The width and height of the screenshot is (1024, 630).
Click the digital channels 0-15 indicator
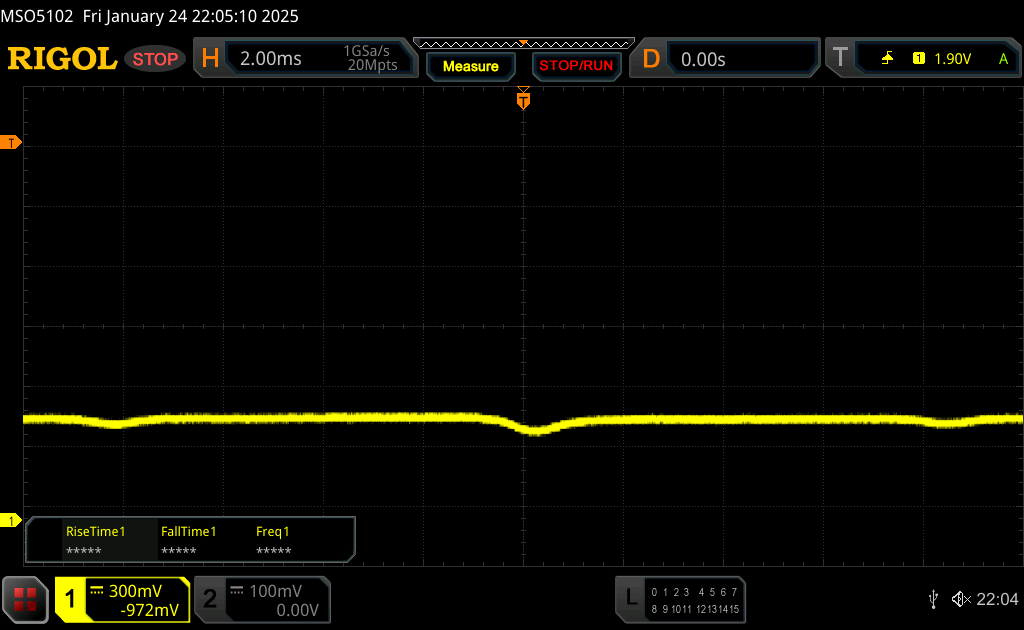pos(695,600)
